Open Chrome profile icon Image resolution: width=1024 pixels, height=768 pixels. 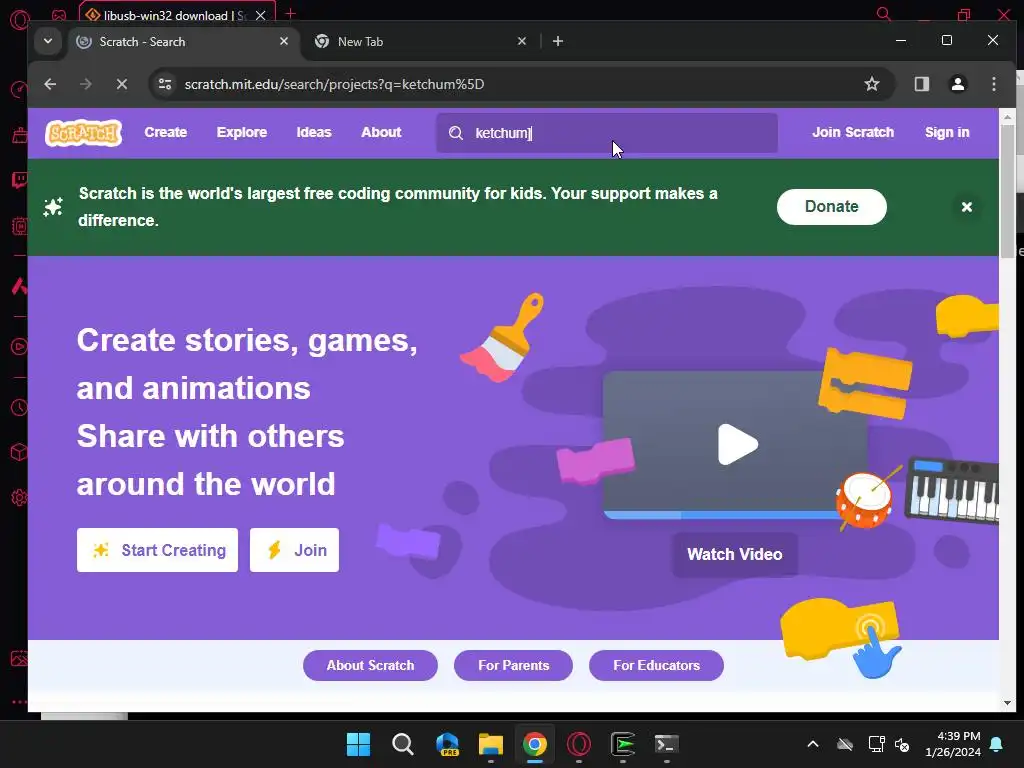[958, 84]
